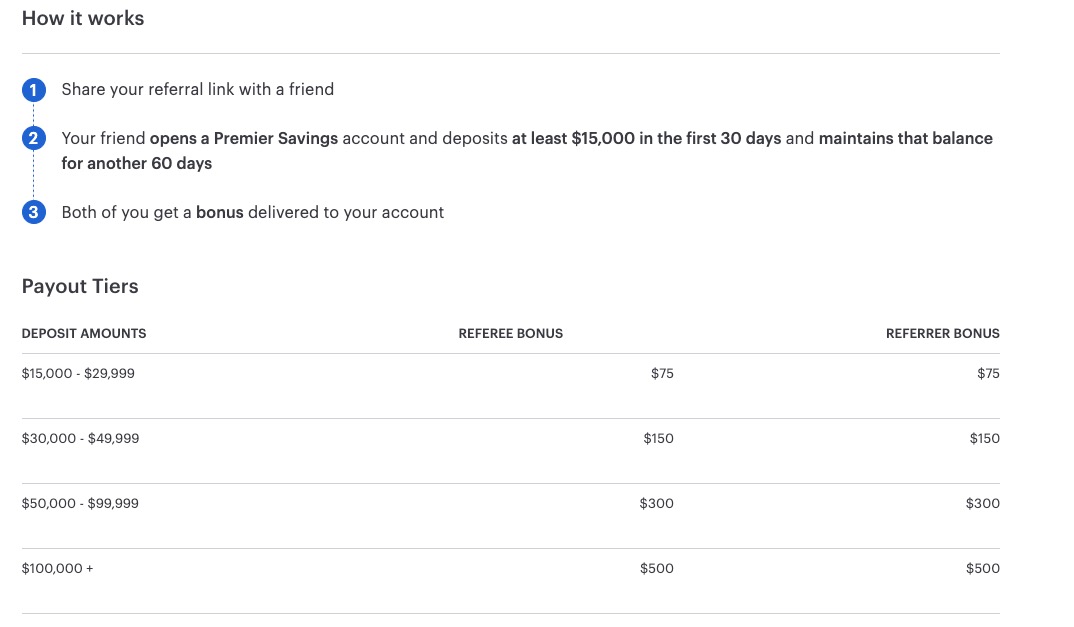
Task: Click the step 2 circle icon
Action: [x=33, y=139]
